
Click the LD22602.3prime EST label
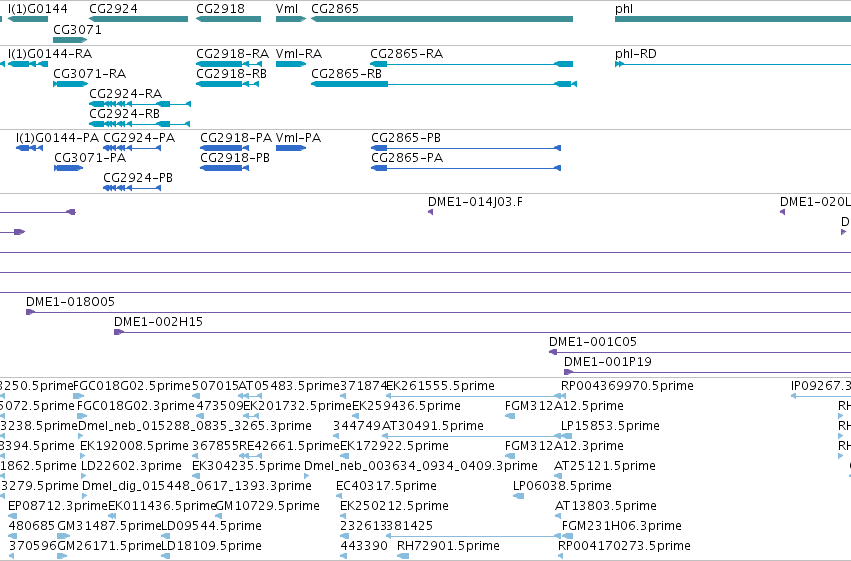tap(131, 466)
